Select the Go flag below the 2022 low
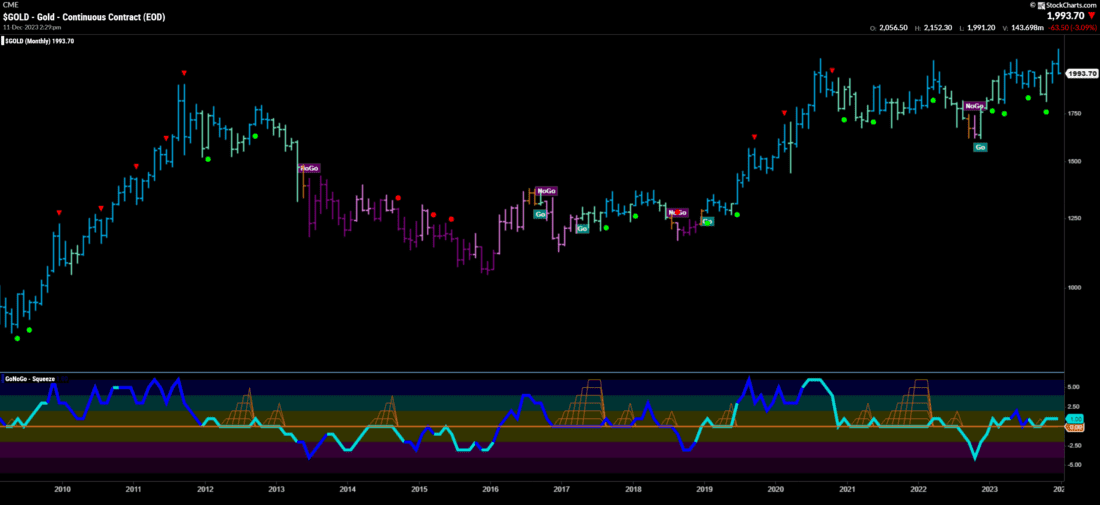 click(980, 147)
